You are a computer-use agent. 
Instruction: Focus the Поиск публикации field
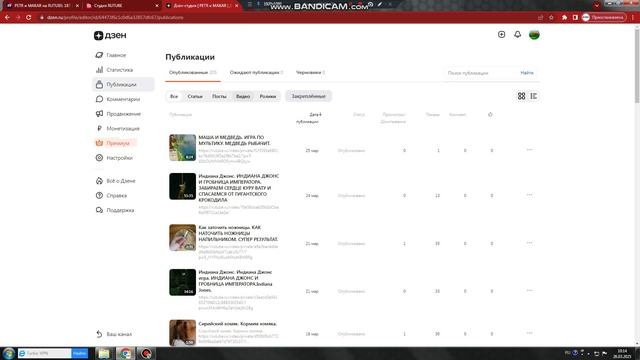[480, 73]
